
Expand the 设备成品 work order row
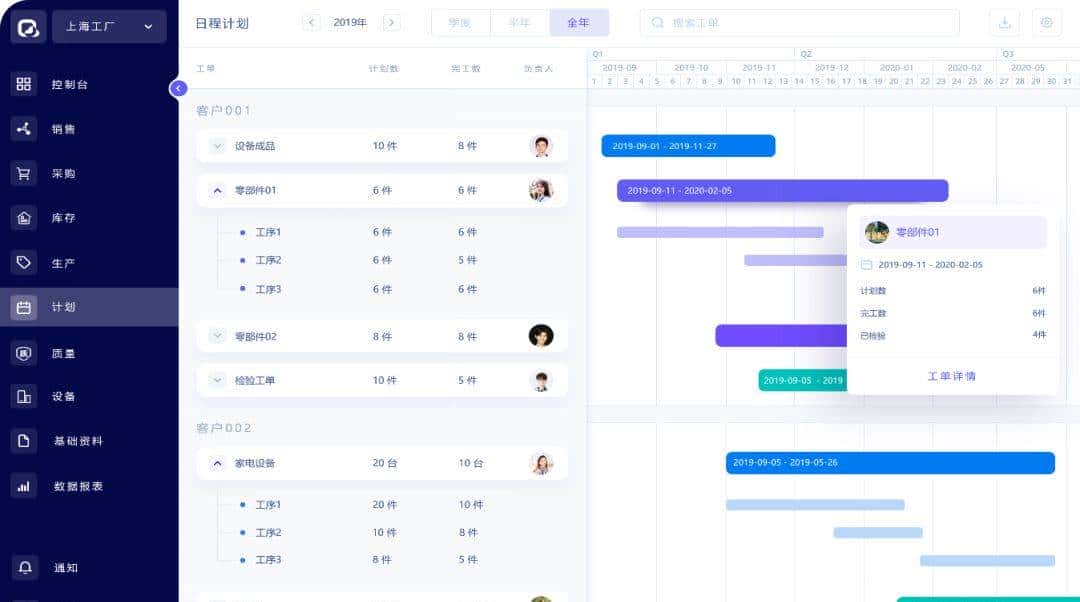pos(216,145)
